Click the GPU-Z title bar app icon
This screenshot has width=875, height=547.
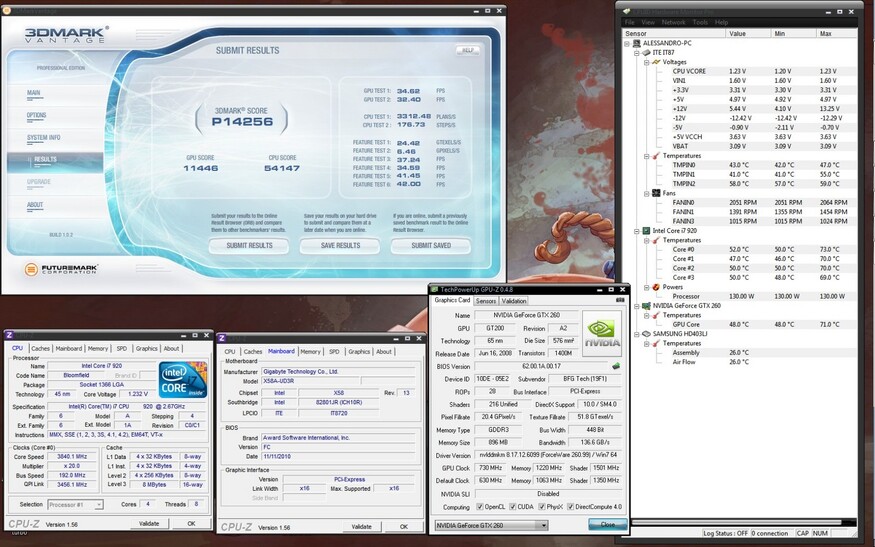click(x=435, y=289)
